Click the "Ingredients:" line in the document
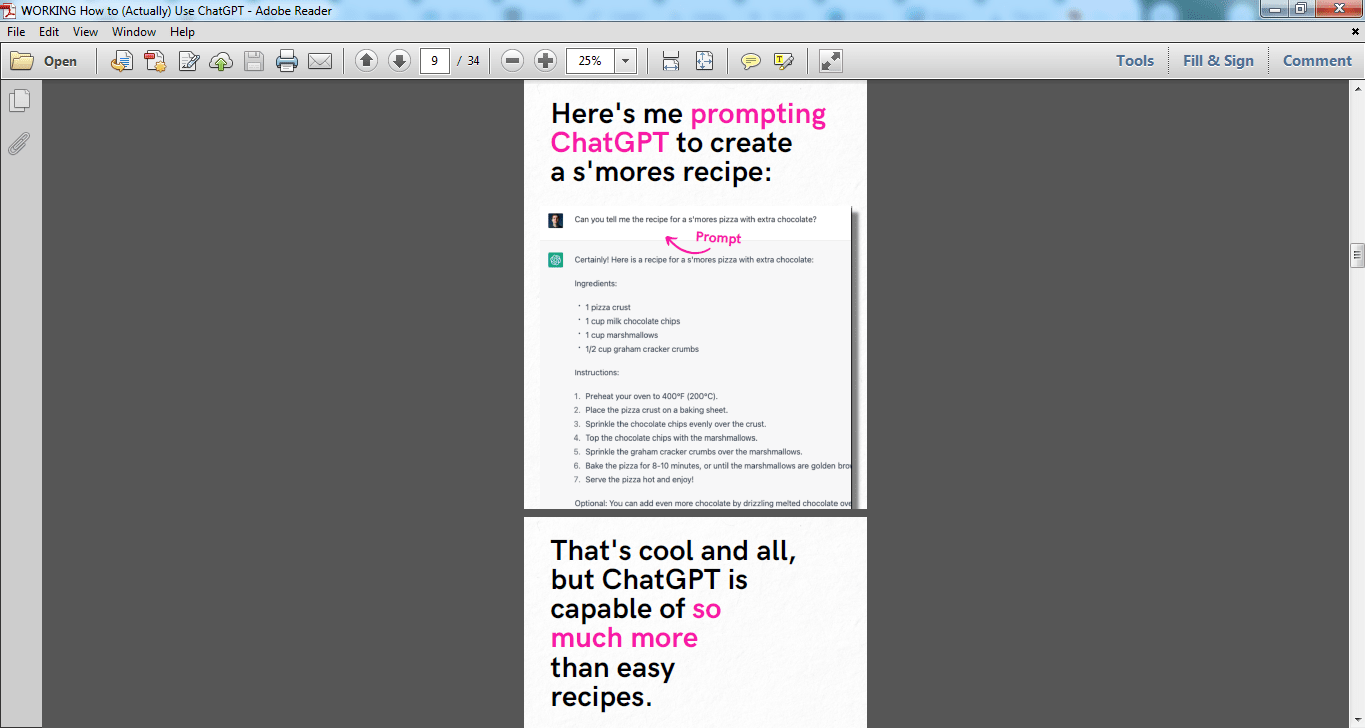 point(596,284)
